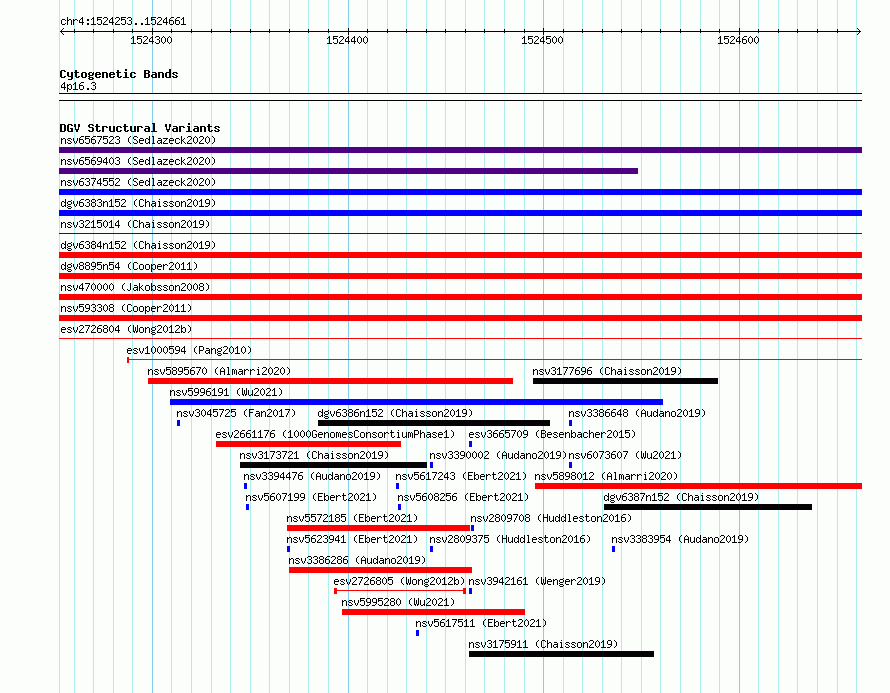Open nsv3175911 (Chaisson2019) label
890x693 pixels.
coord(543,644)
